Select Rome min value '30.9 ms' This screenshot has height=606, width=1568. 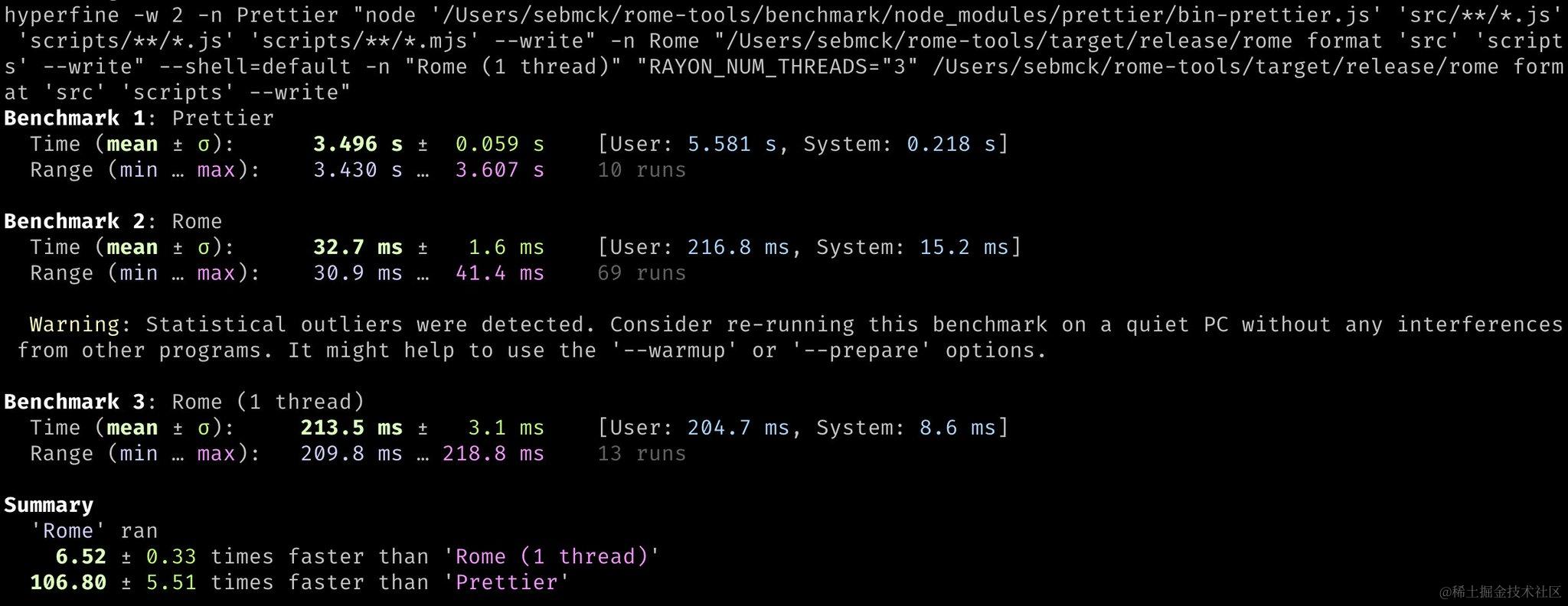(x=358, y=273)
